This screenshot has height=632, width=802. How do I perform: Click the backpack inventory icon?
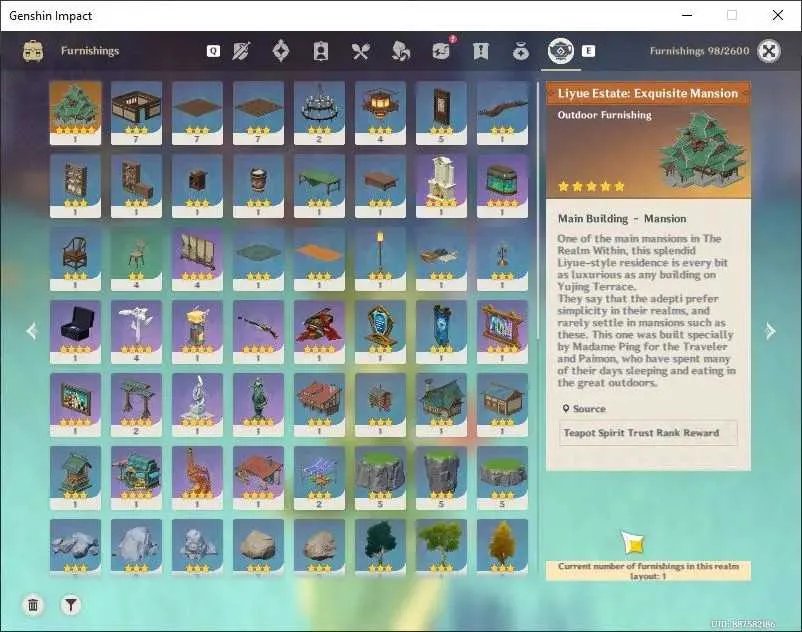pos(33,51)
